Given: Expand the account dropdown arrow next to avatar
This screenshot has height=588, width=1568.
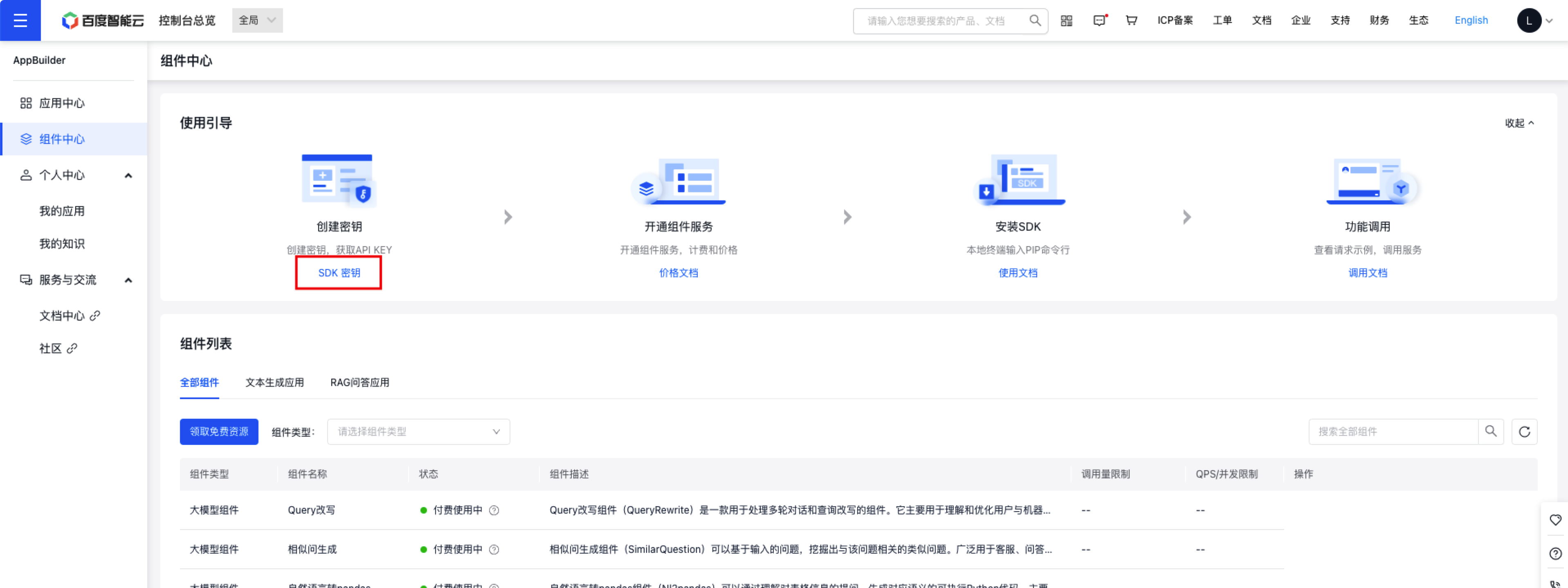Looking at the screenshot, I should 1550,21.
